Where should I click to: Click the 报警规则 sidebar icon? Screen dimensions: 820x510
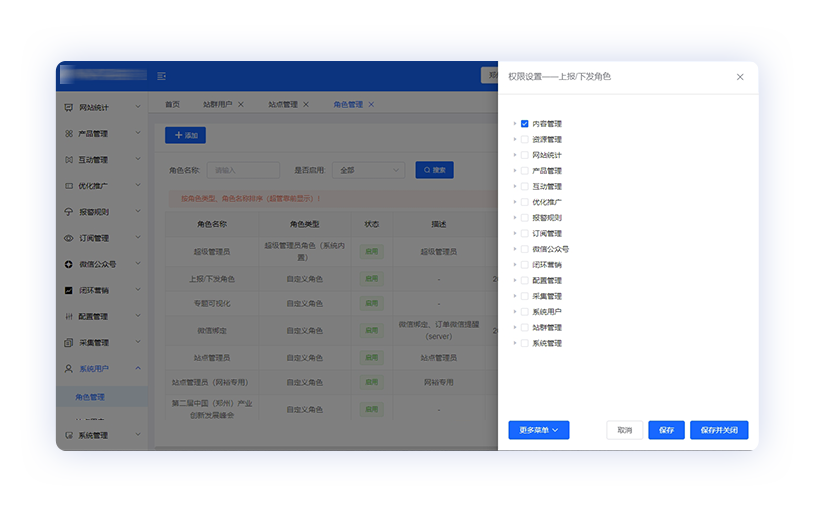pyautogui.click(x=69, y=212)
